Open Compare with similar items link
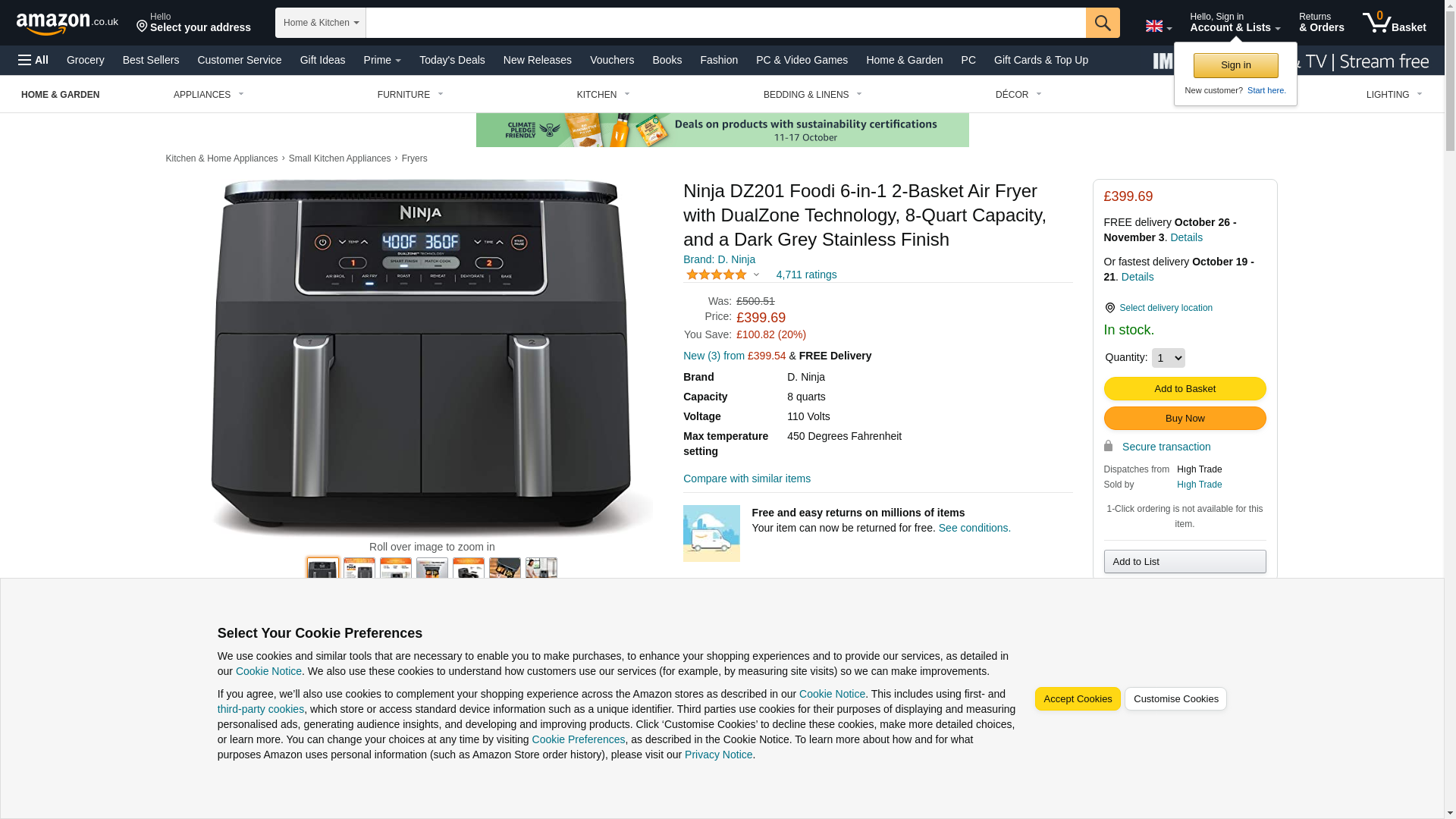The height and width of the screenshot is (819, 1456). 747,479
